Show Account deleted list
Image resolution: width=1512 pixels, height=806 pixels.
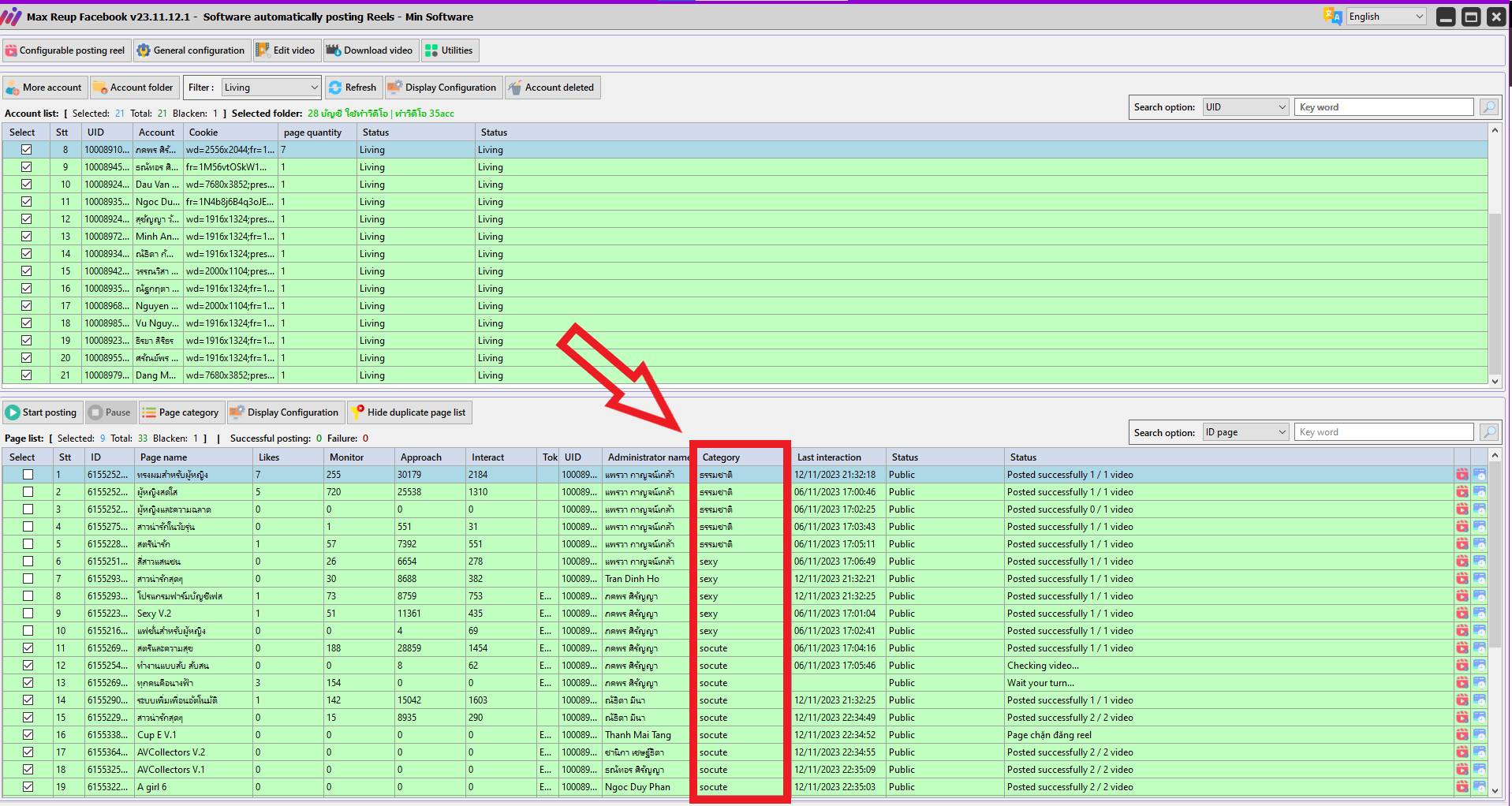(552, 88)
